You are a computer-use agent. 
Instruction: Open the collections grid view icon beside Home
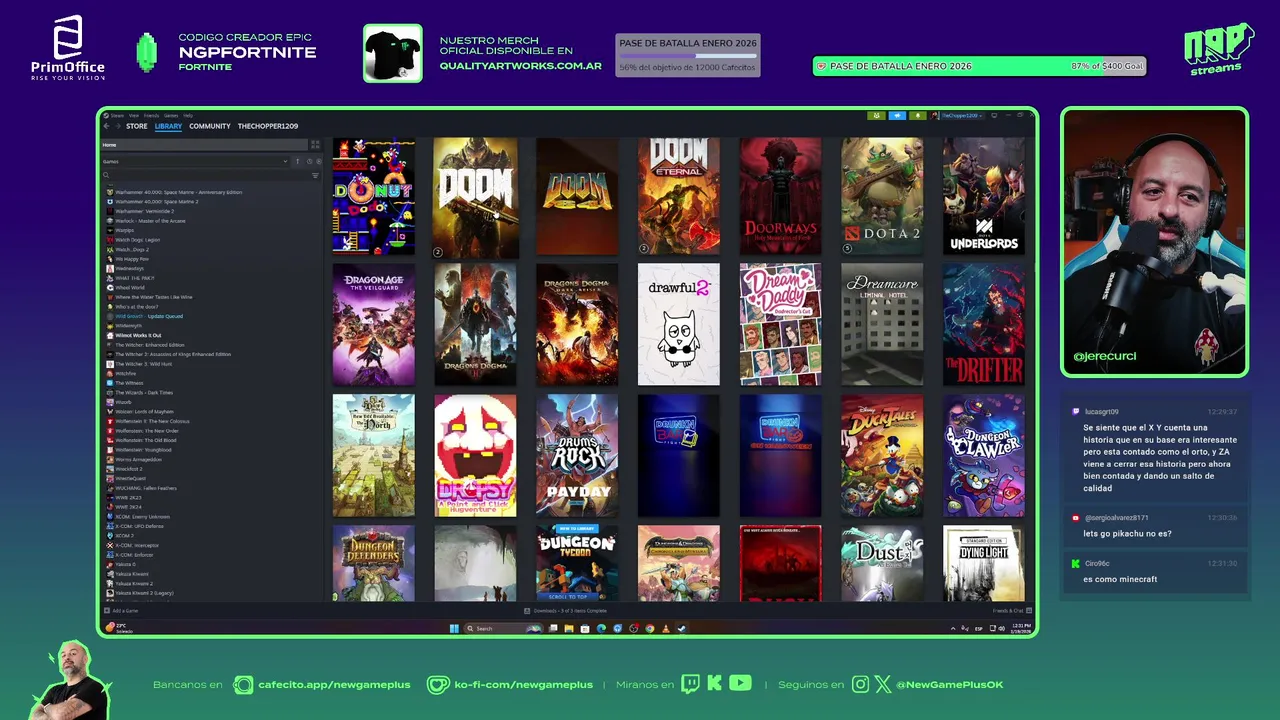pos(315,144)
